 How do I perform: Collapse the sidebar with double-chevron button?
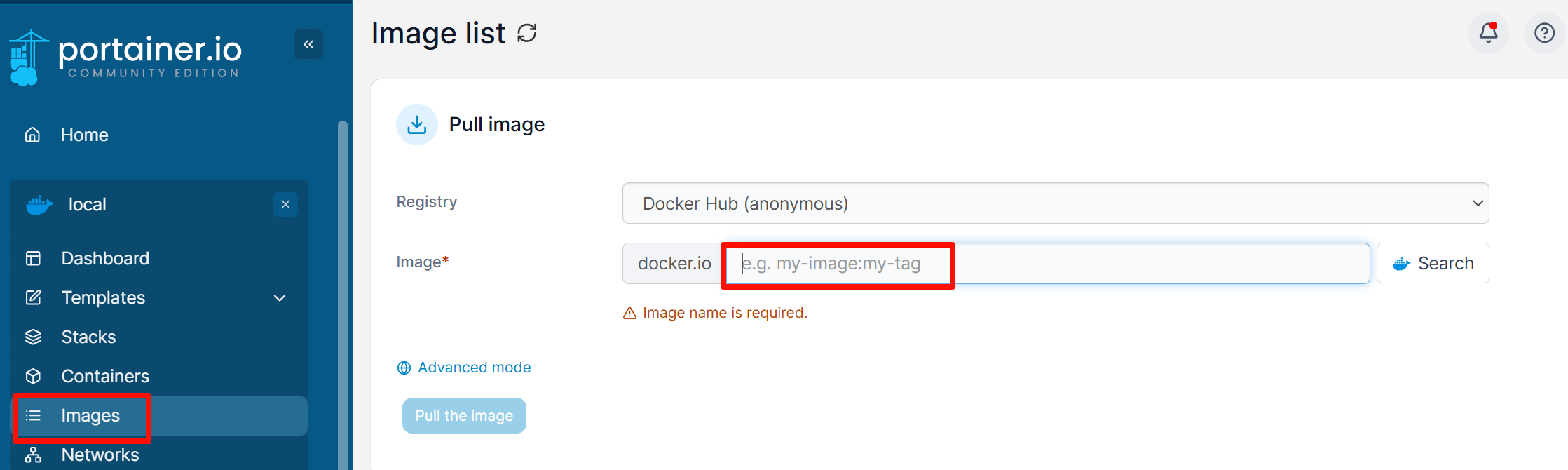click(x=308, y=44)
